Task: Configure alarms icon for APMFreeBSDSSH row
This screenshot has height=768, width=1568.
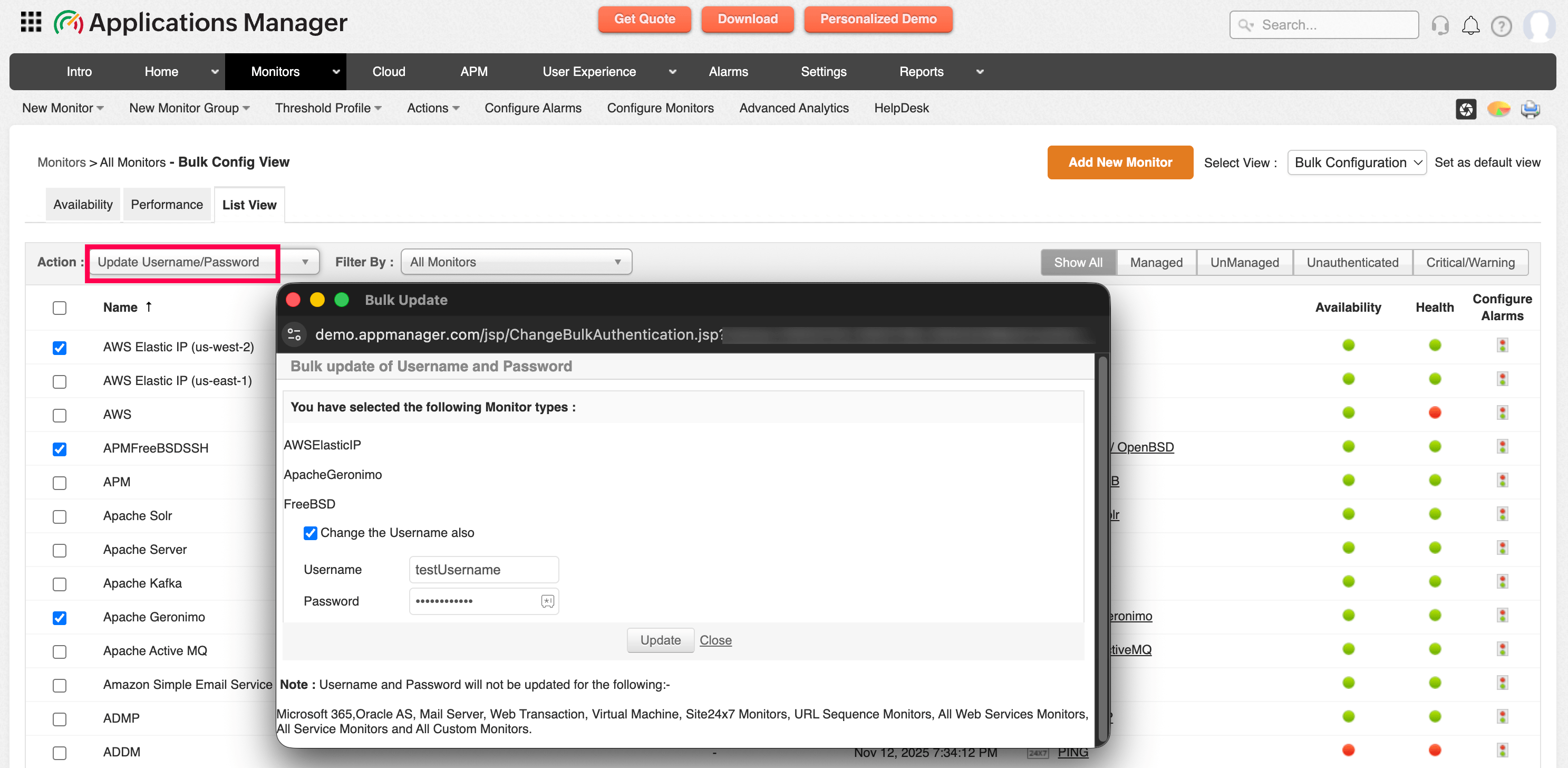Action: pyautogui.click(x=1502, y=446)
